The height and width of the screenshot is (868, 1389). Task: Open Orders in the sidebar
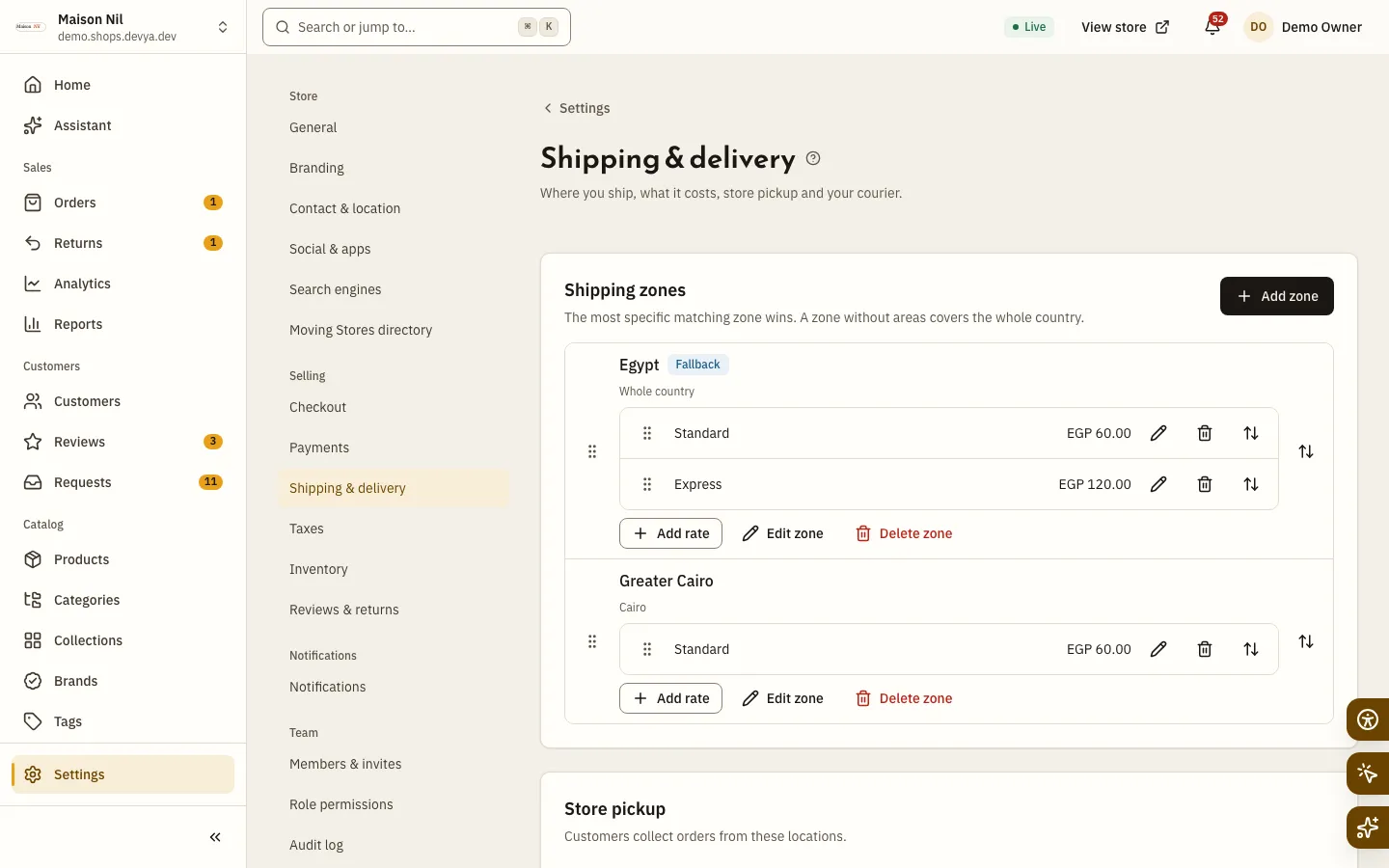(x=123, y=203)
